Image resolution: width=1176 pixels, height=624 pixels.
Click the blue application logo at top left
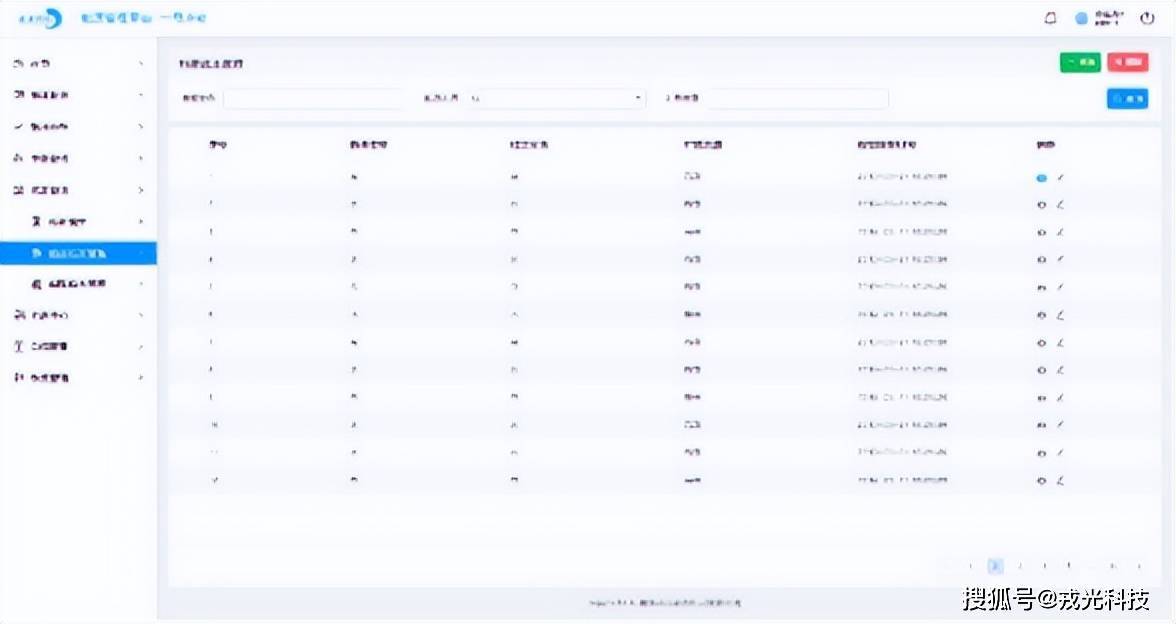pyautogui.click(x=40, y=18)
